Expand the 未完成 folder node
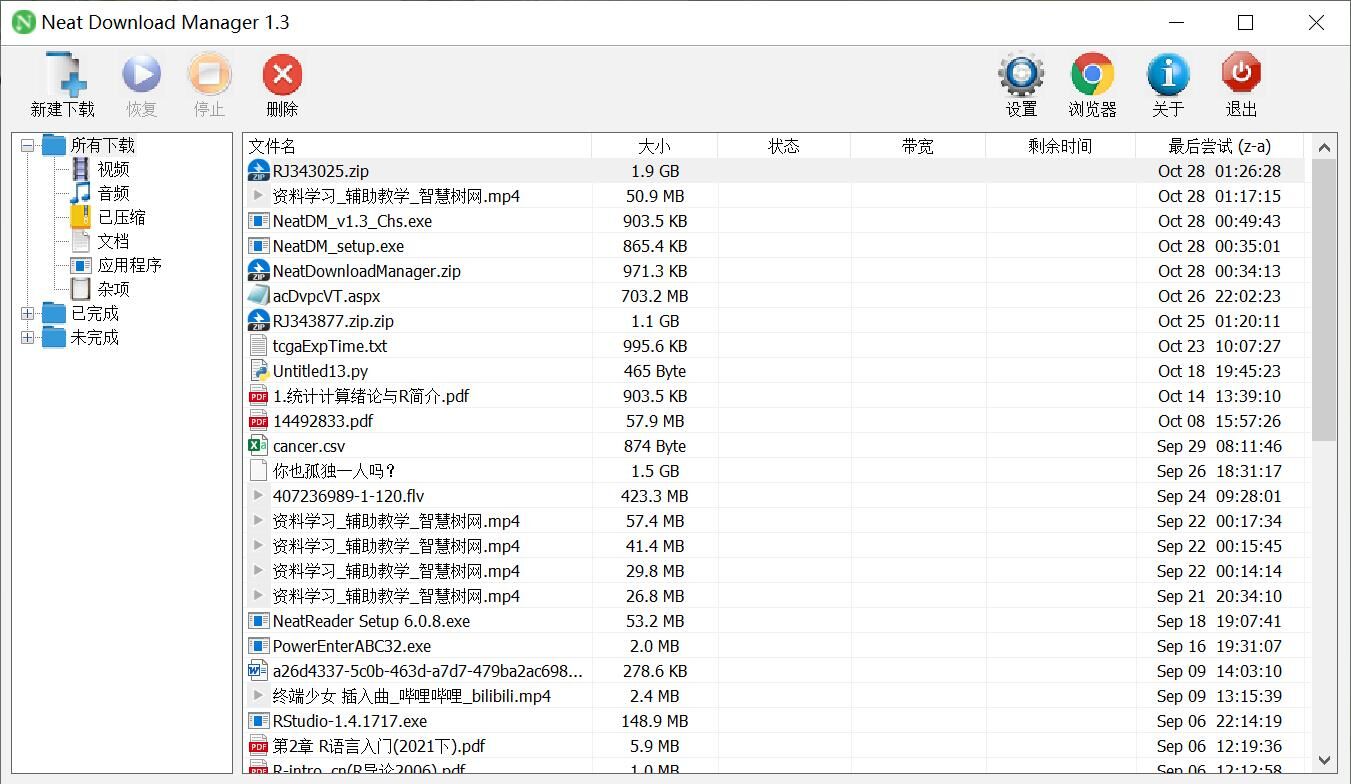Image resolution: width=1351 pixels, height=784 pixels. pyautogui.click(x=28, y=338)
